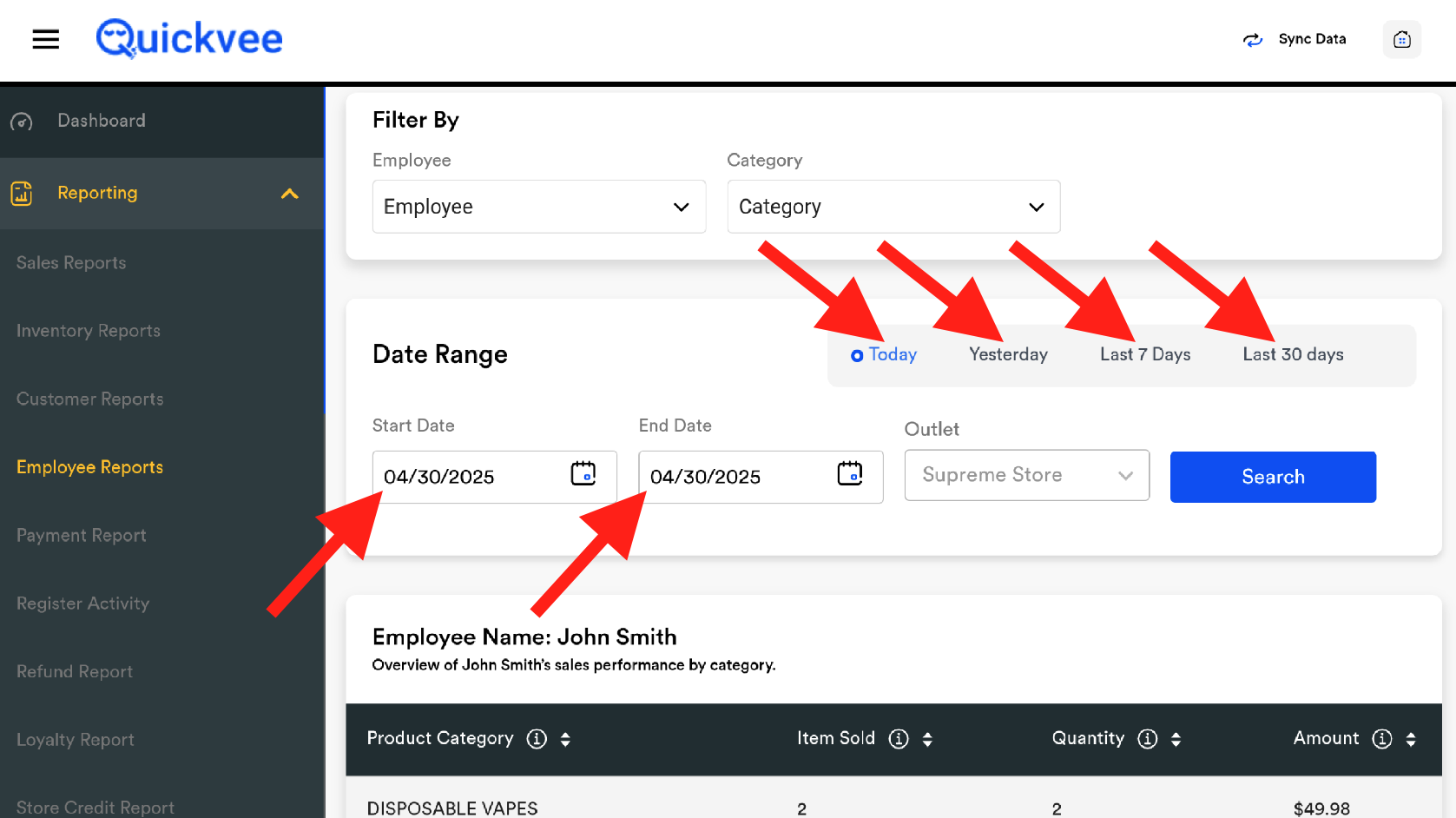Go to Sales Reports in sidebar
Screen dimensions: 1456x818
click(71, 263)
